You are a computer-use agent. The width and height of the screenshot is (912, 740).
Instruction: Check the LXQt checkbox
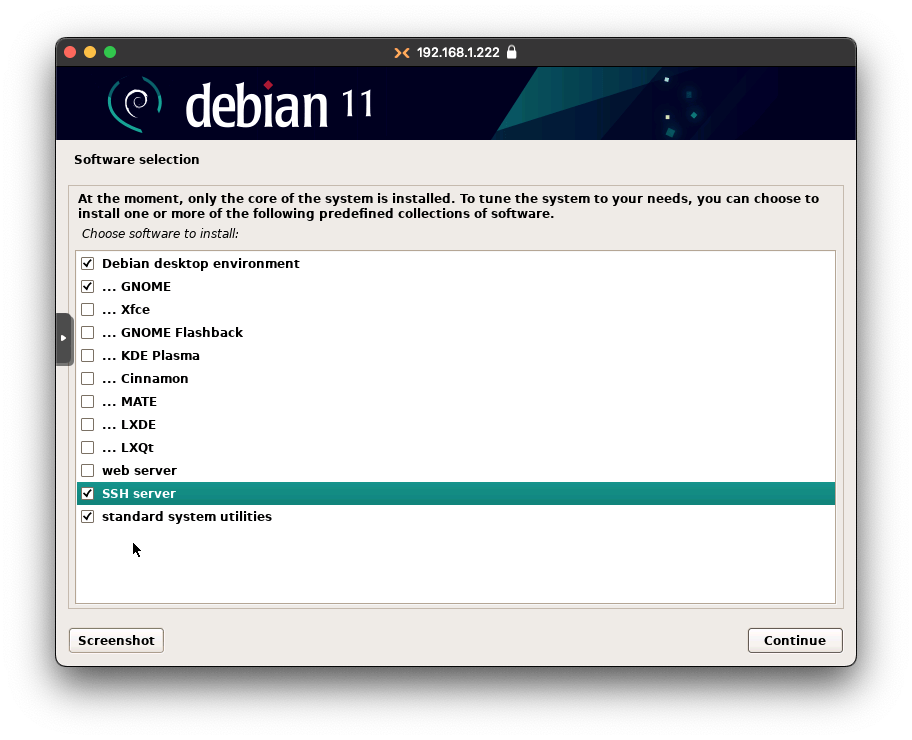(88, 448)
